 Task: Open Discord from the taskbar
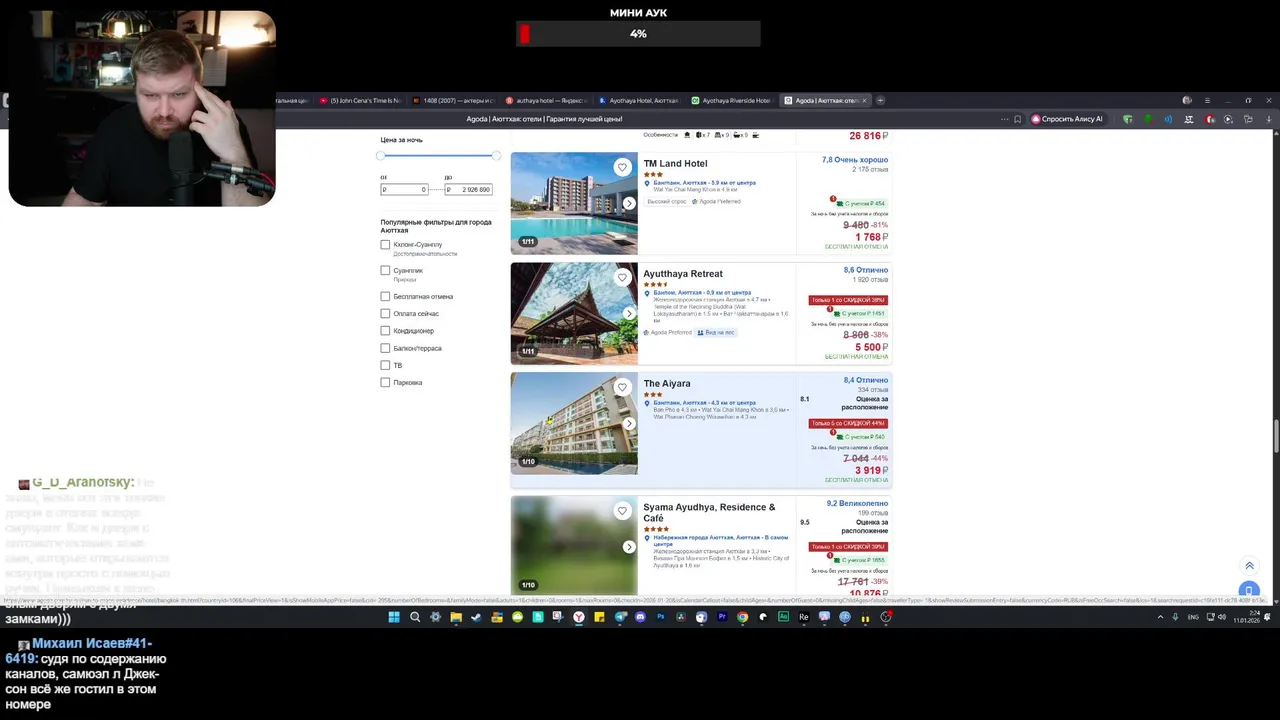coord(640,617)
